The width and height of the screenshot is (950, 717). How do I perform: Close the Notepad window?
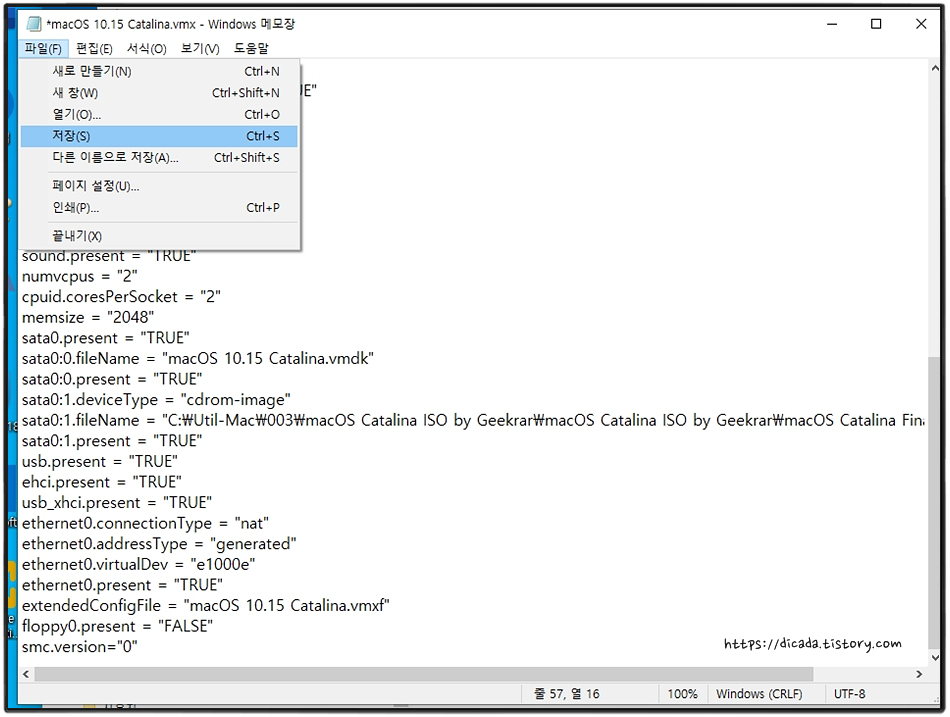(921, 24)
